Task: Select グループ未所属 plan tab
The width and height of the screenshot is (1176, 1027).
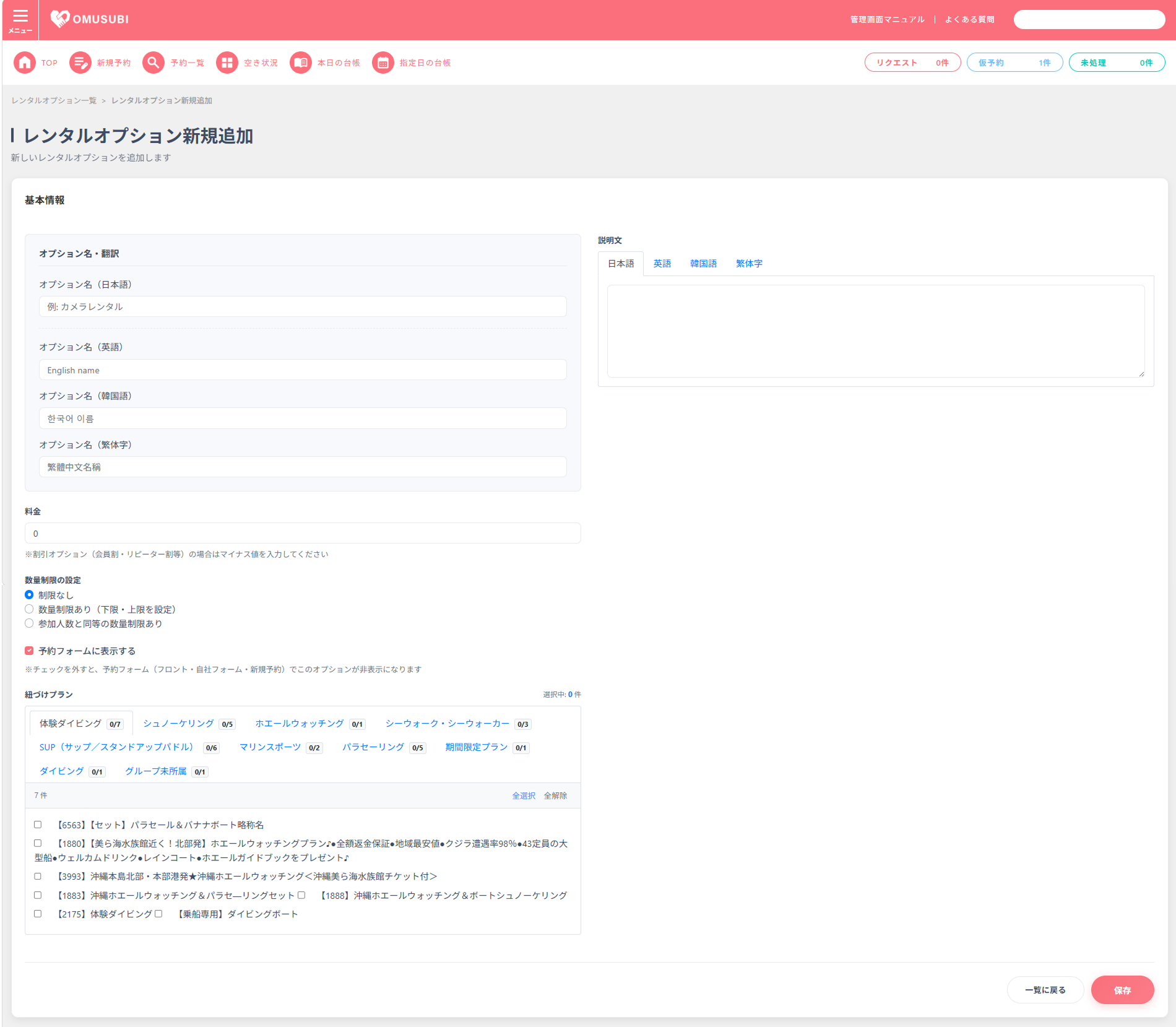Action: tap(166, 771)
